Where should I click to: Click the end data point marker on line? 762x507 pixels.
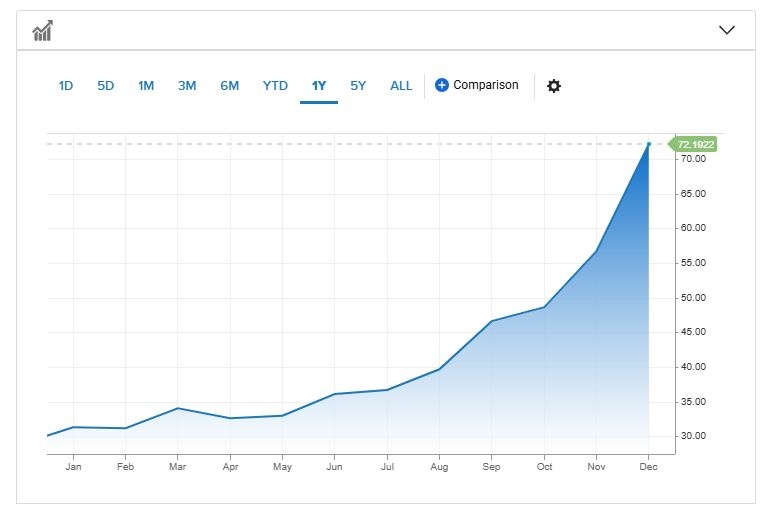click(x=649, y=144)
